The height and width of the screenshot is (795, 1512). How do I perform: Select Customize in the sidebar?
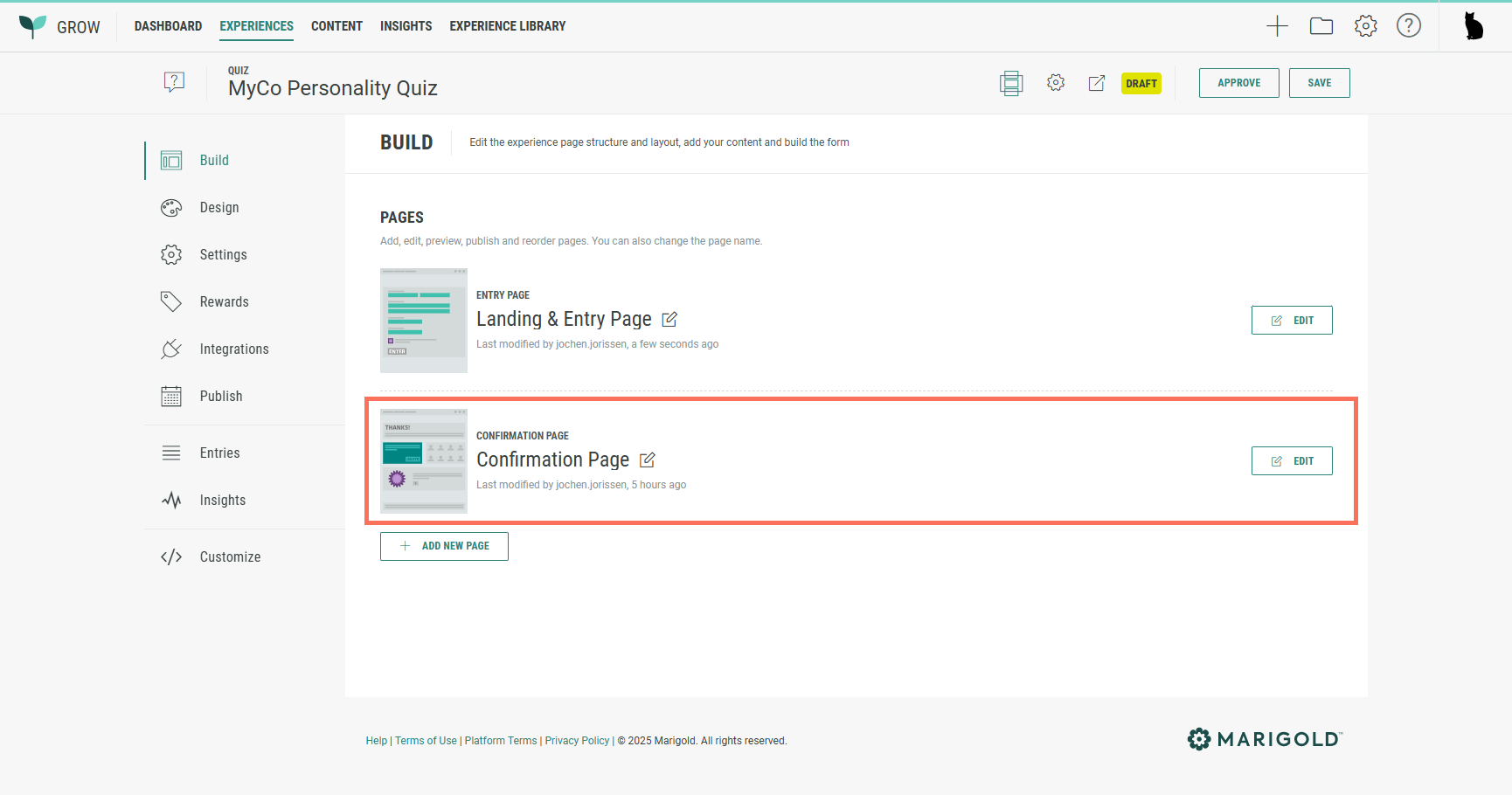[230, 557]
